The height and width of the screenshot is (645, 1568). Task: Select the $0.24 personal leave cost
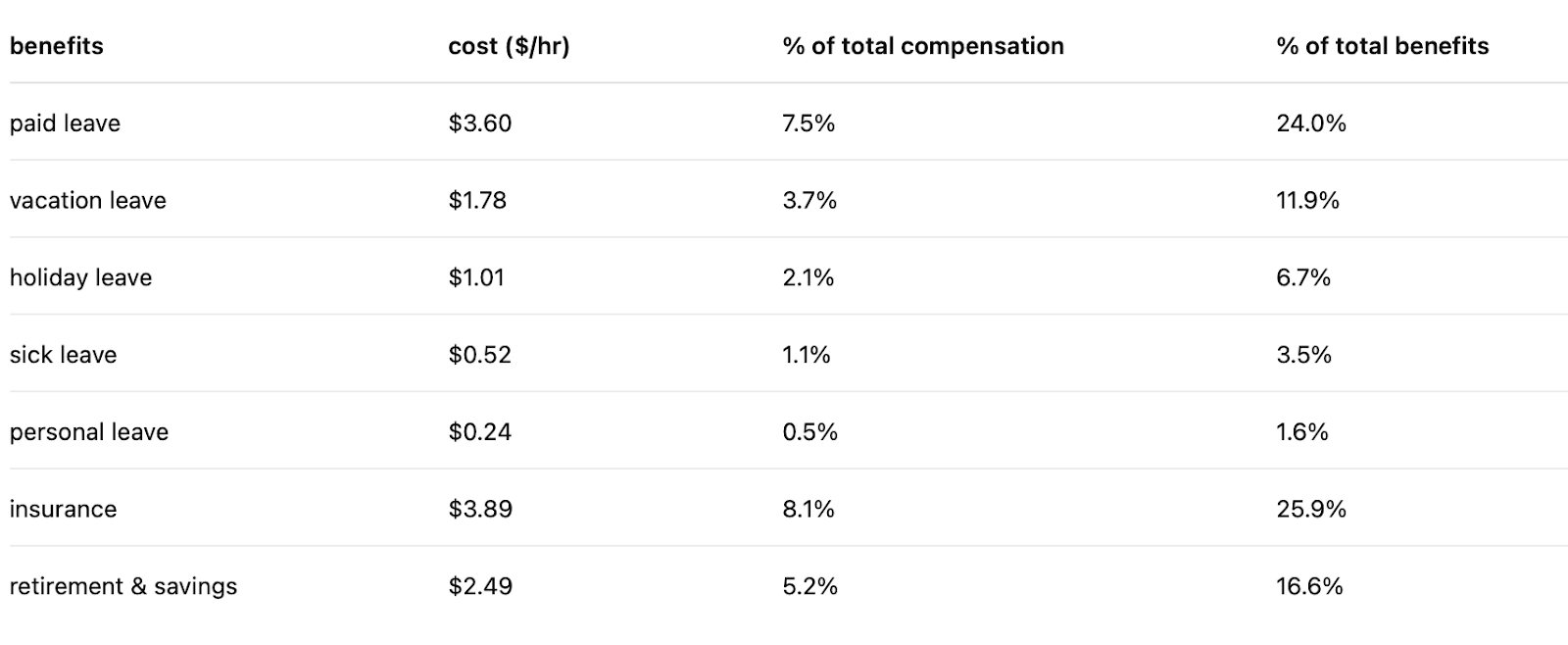click(480, 432)
